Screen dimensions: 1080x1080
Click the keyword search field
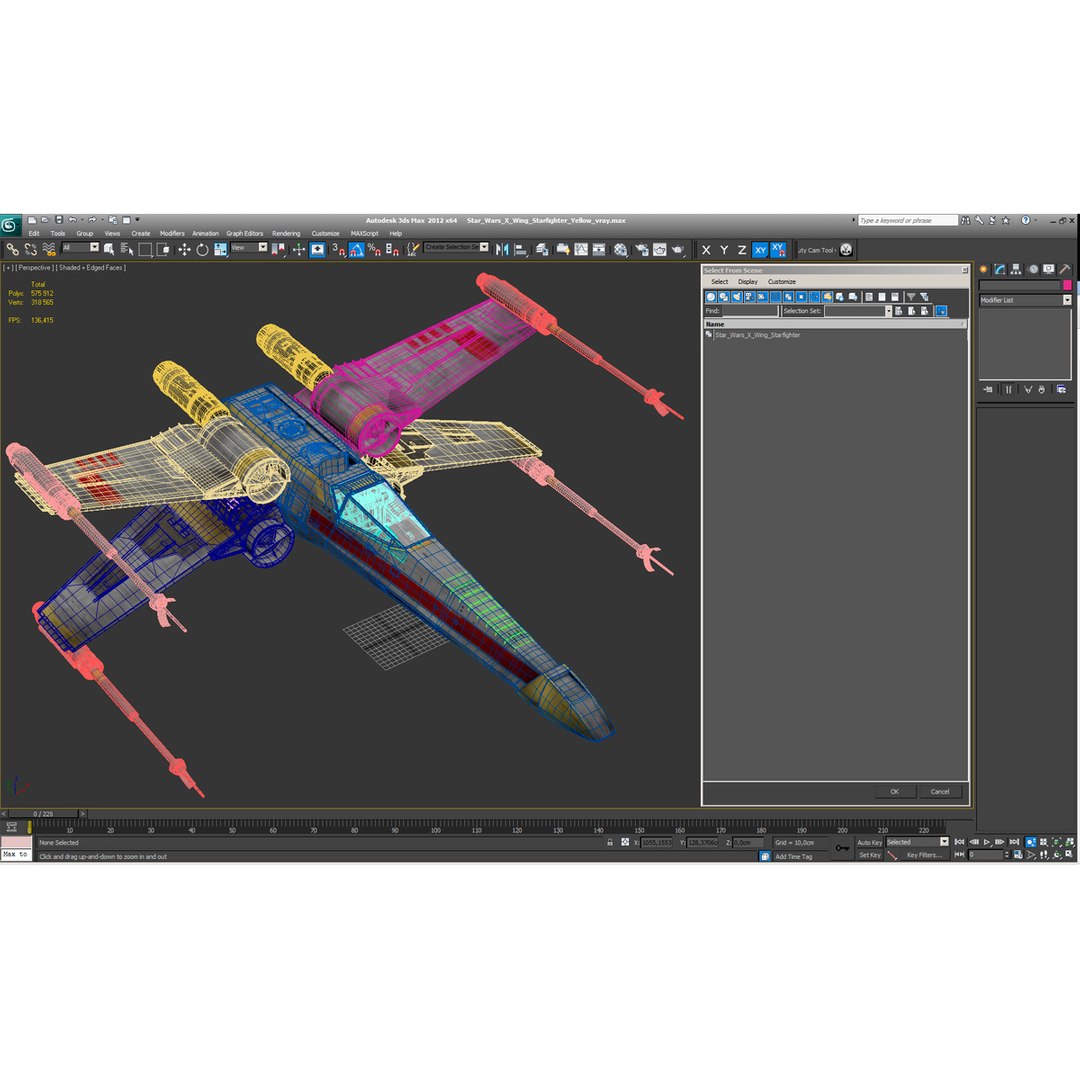908,220
